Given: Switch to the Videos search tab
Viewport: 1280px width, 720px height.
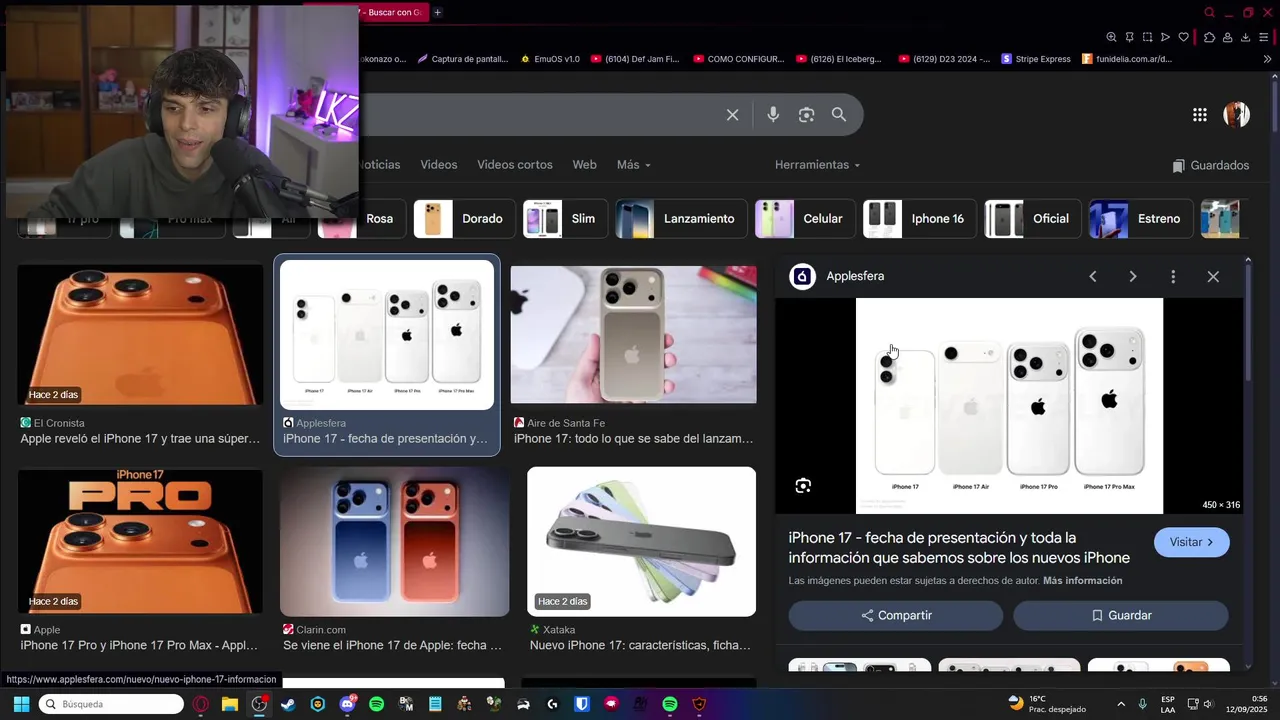Looking at the screenshot, I should coord(438,165).
